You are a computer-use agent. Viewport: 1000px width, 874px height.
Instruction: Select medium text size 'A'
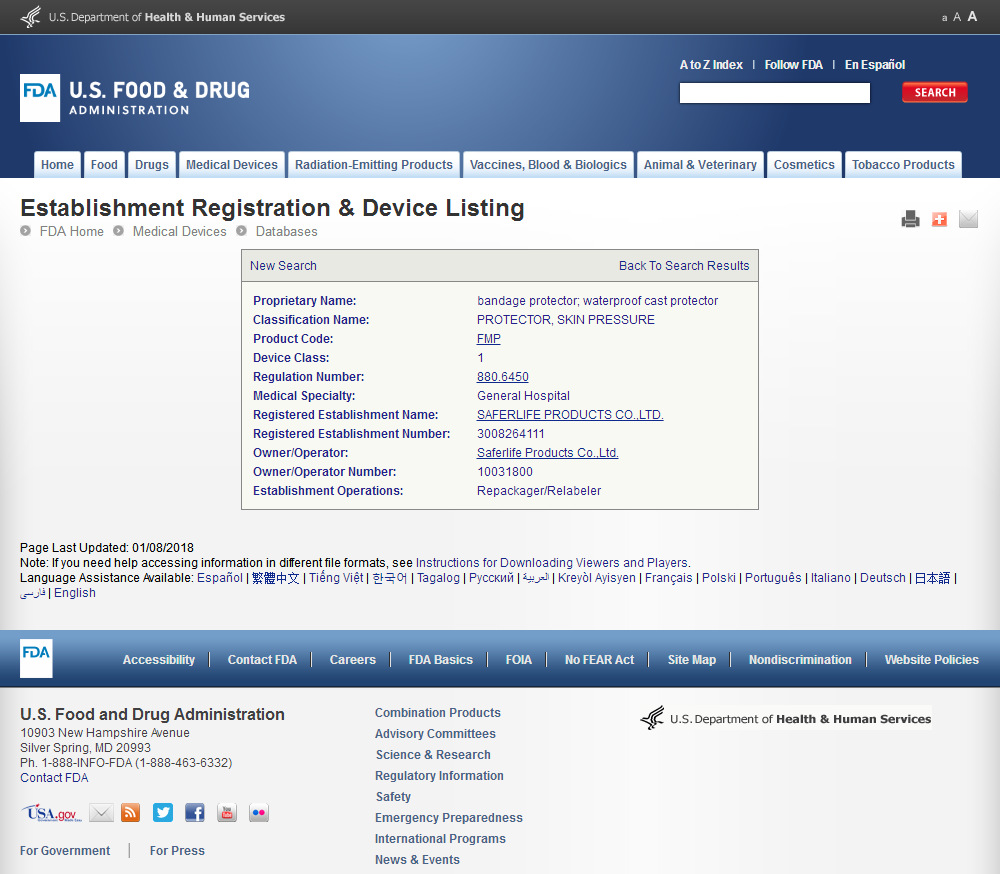pyautogui.click(x=957, y=17)
